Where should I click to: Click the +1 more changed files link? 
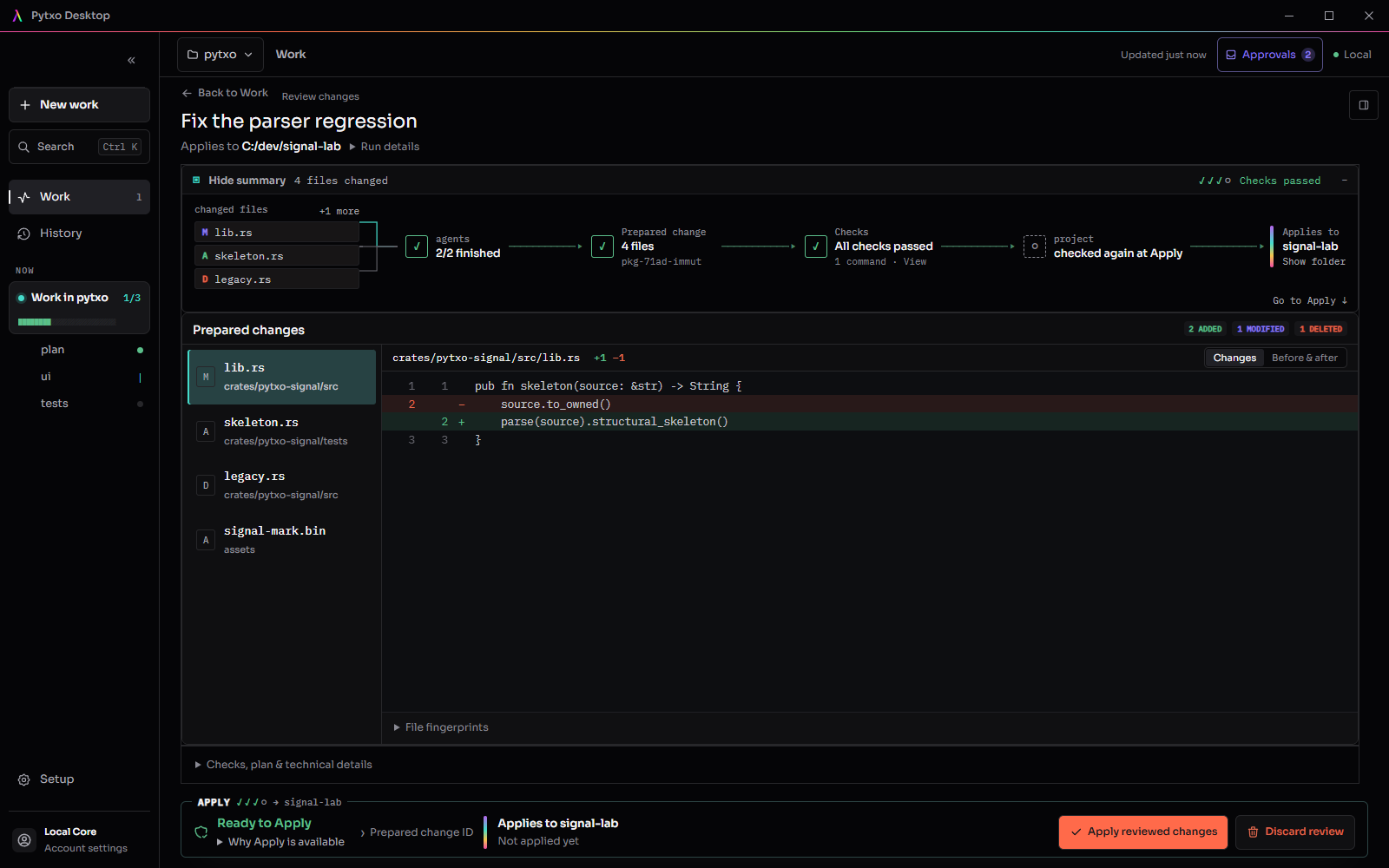pos(339,211)
